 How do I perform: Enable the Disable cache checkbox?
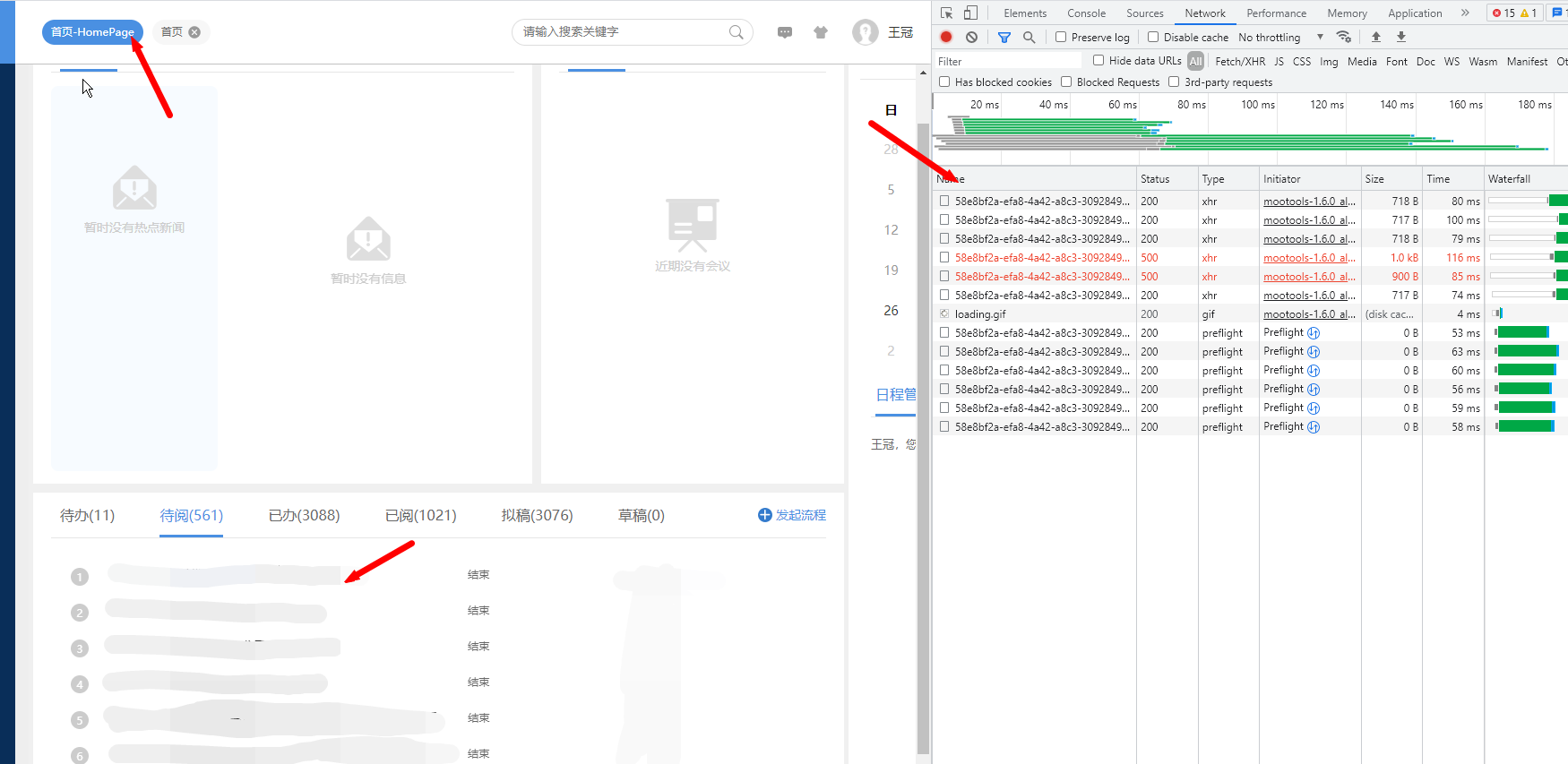pos(1153,37)
